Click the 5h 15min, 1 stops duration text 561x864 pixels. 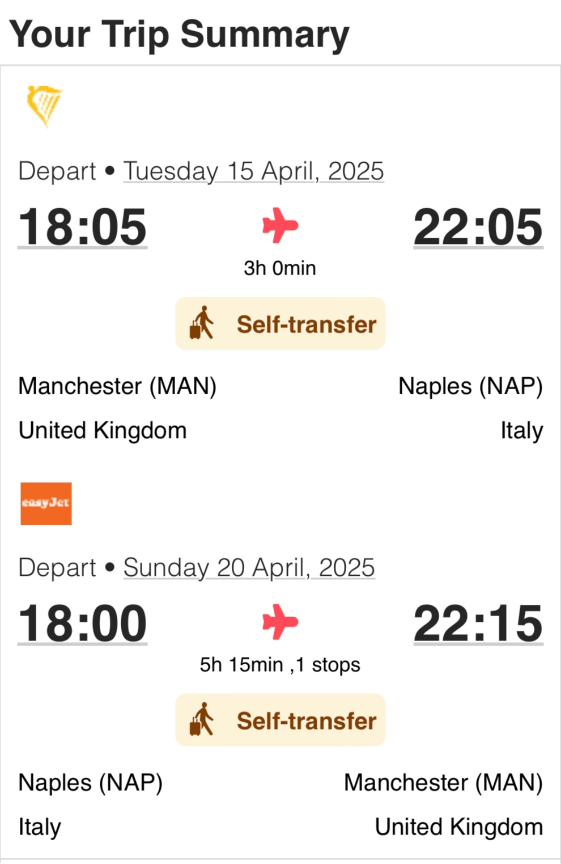(280, 665)
